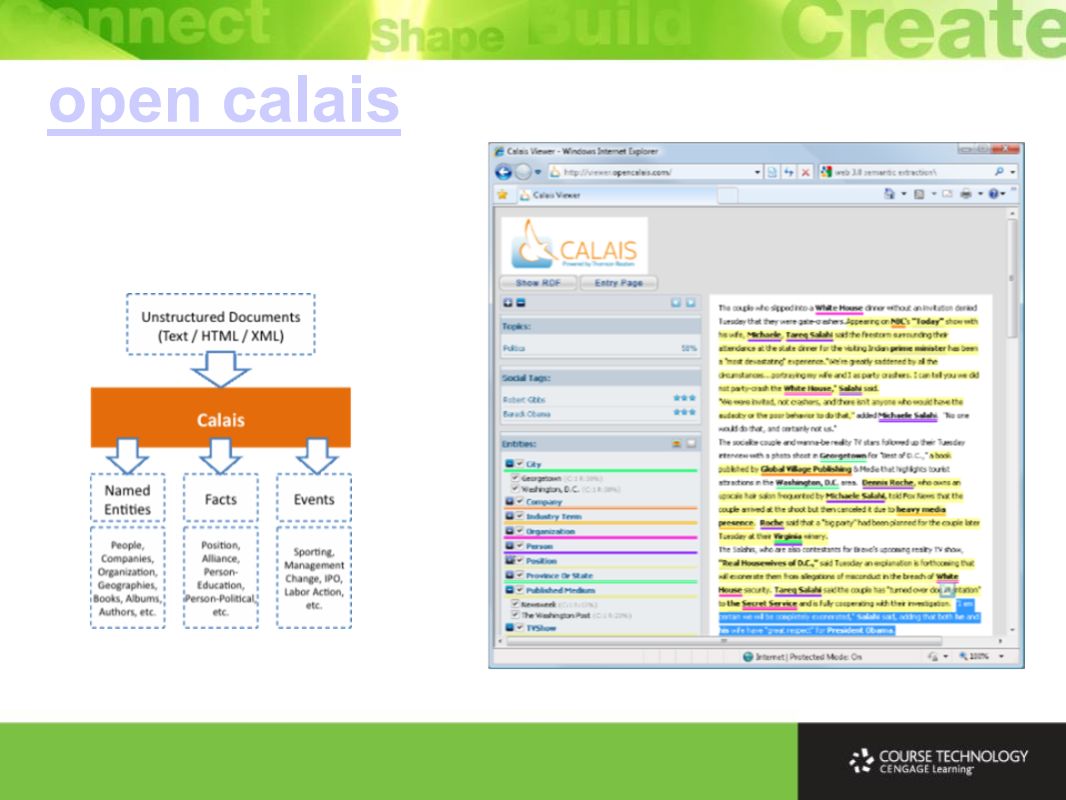
Task: Toggle the City checkbox
Action: [519, 464]
